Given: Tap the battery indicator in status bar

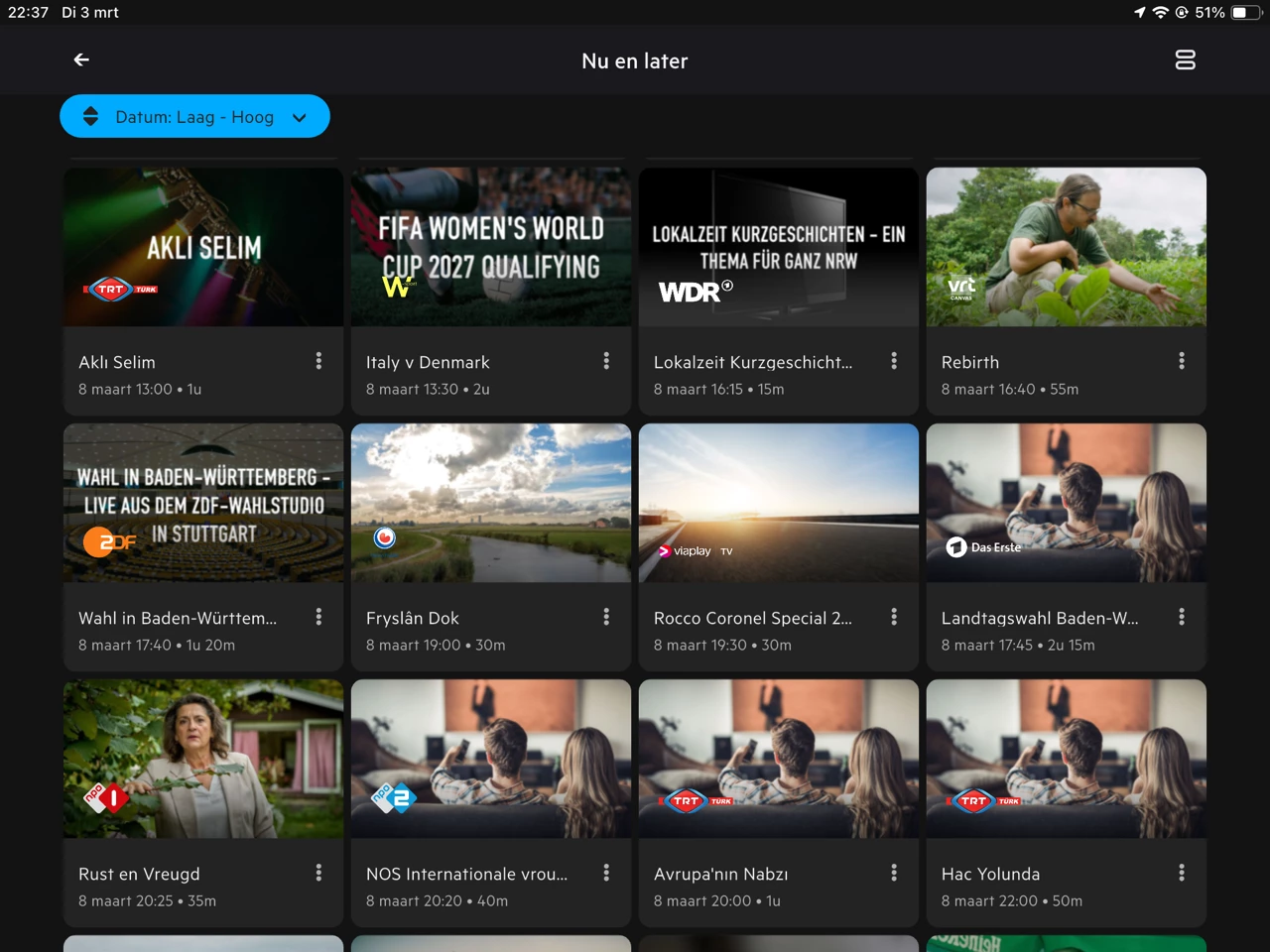Looking at the screenshot, I should (1244, 13).
